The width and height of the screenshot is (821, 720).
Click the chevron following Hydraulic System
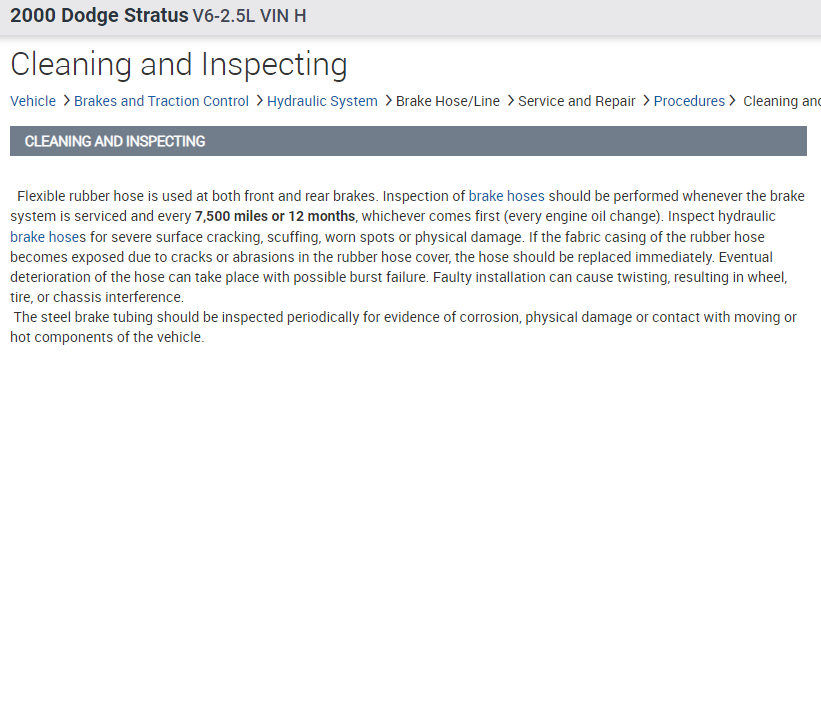click(388, 100)
